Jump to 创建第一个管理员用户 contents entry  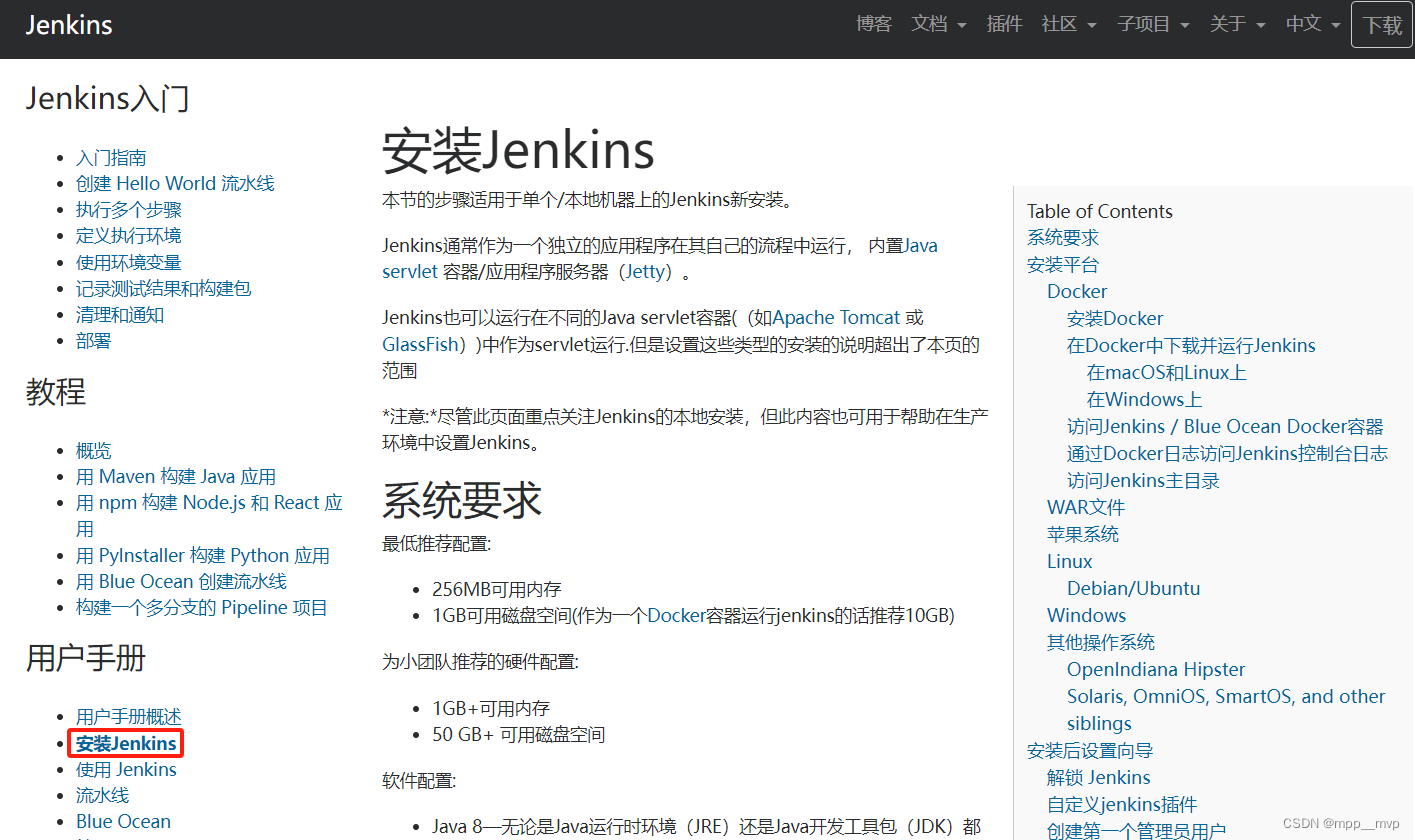(1136, 830)
